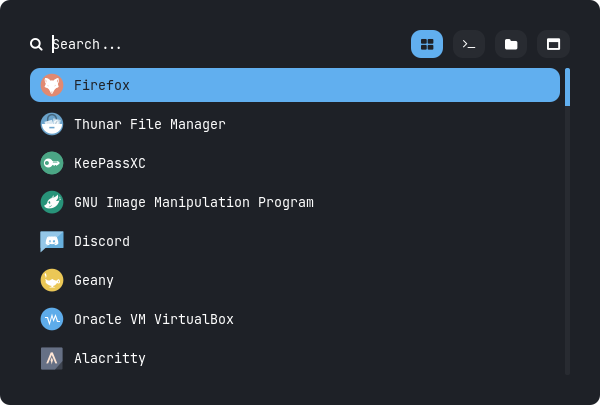600x405 pixels.
Task: Click the magnifying glass search icon
Action: (36, 44)
